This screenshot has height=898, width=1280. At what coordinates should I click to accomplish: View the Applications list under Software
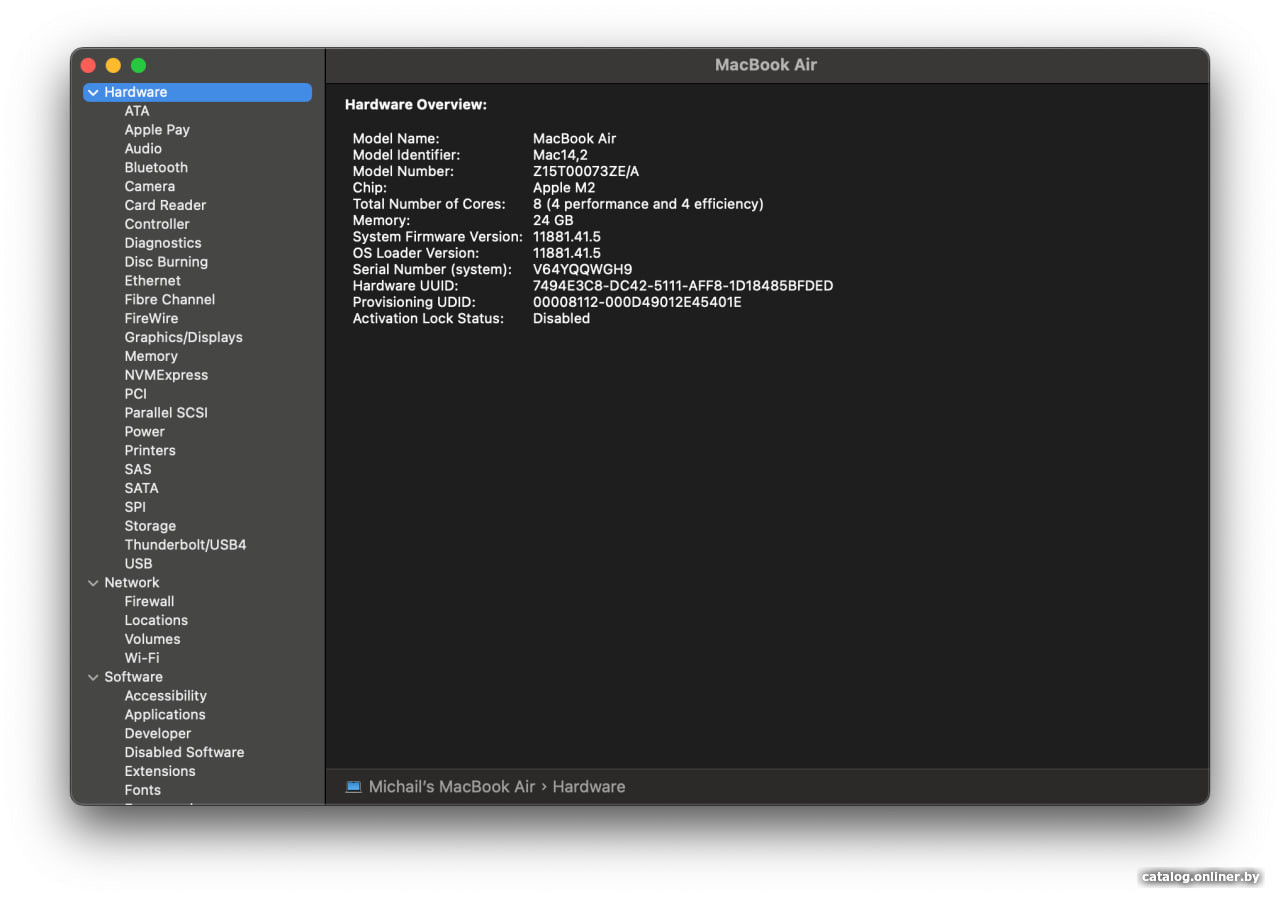165,715
